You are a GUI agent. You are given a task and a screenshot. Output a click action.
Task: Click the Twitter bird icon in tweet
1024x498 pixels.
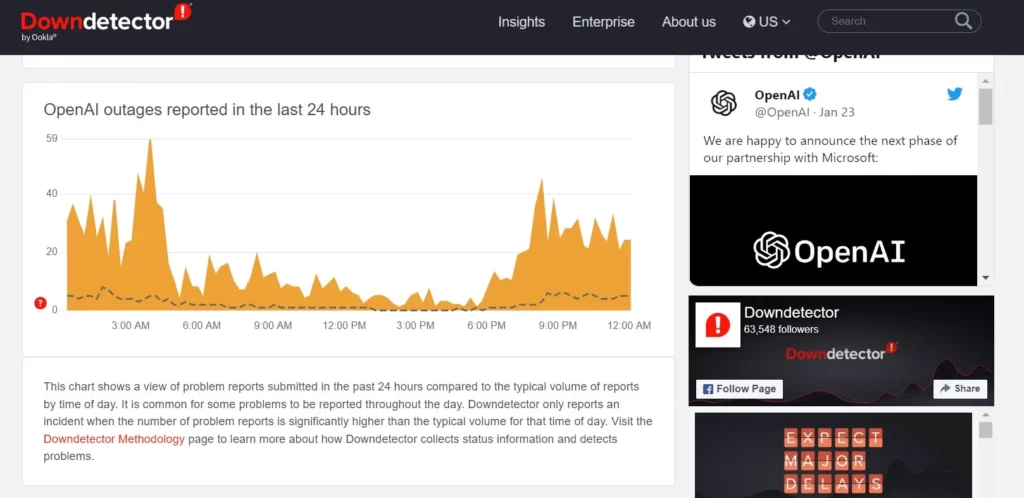pyautogui.click(x=954, y=94)
